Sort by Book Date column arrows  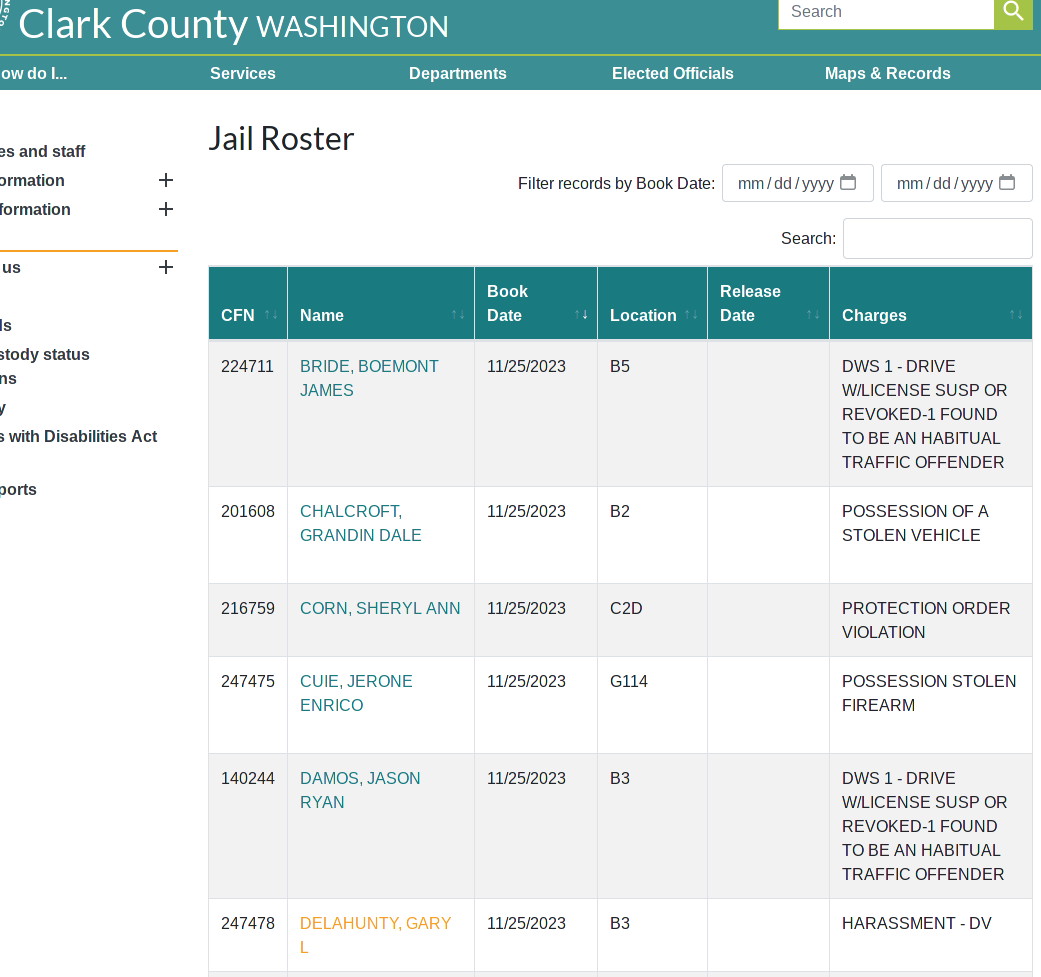[x=581, y=315]
